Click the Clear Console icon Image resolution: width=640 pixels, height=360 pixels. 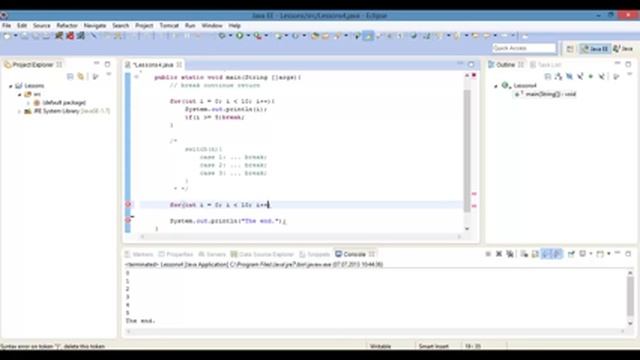click(524, 254)
